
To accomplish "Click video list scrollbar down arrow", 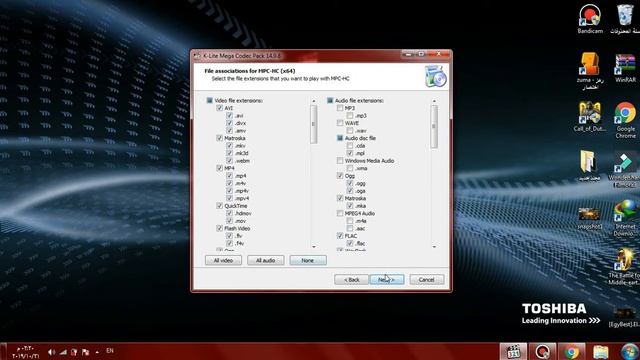I will (314, 247).
